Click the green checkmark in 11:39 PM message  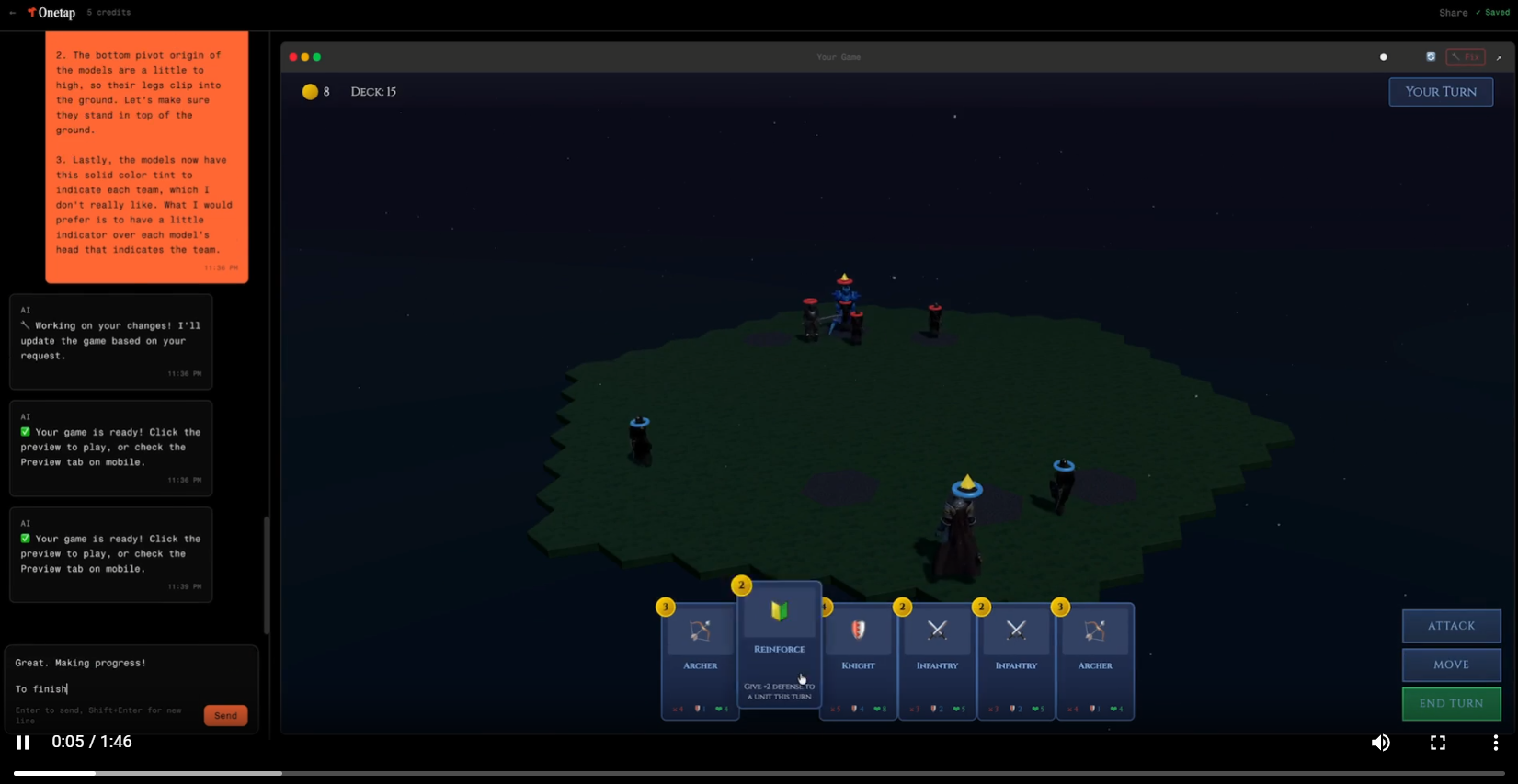(x=25, y=538)
